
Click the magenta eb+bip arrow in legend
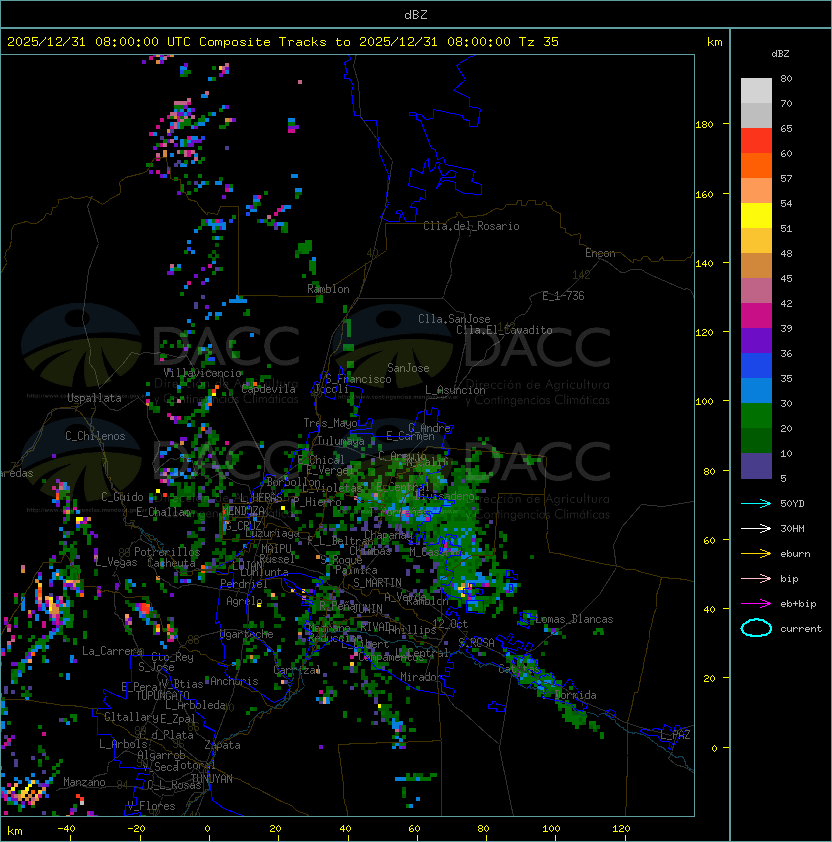tap(756, 603)
